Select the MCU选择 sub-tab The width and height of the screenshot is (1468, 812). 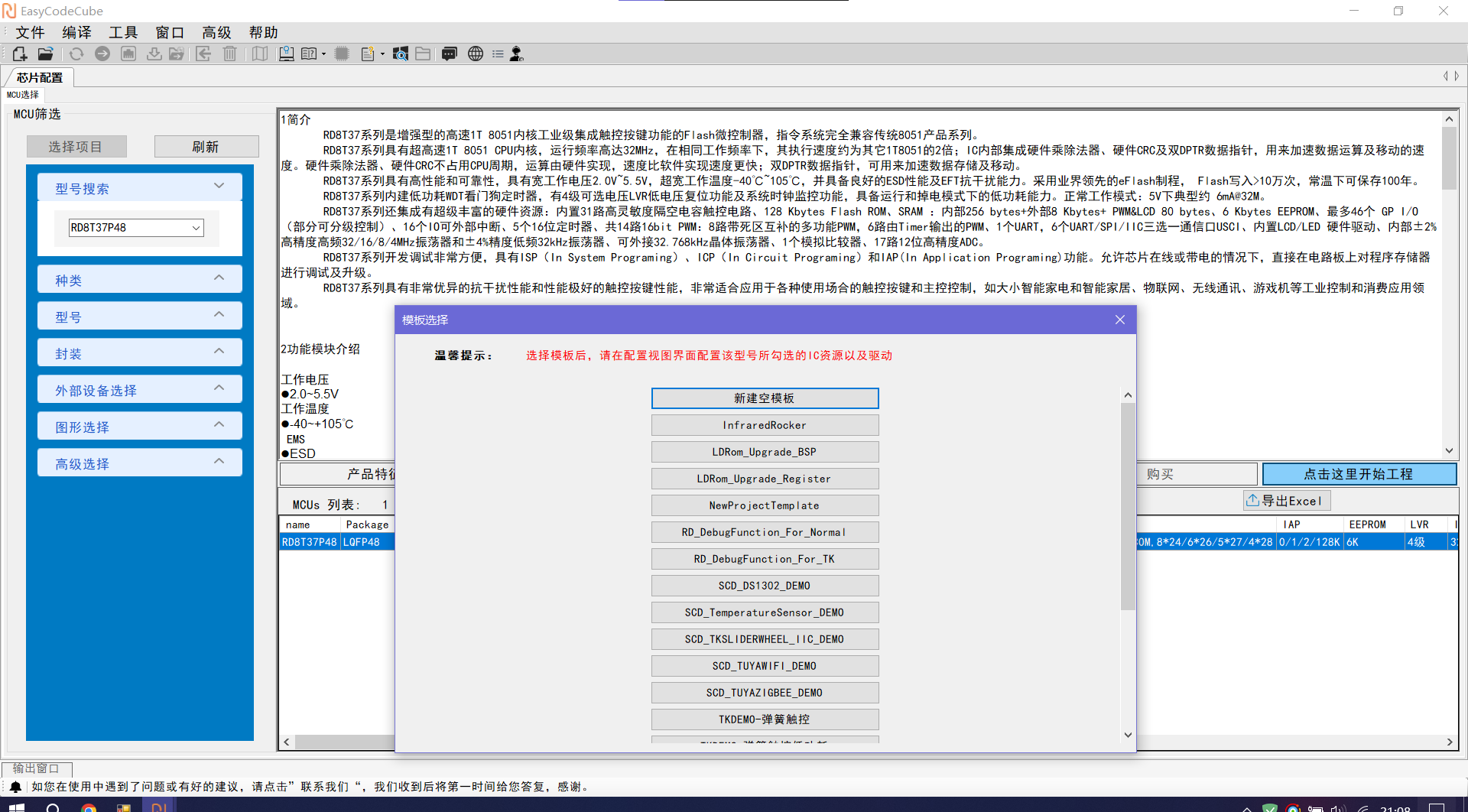pyautogui.click(x=23, y=95)
